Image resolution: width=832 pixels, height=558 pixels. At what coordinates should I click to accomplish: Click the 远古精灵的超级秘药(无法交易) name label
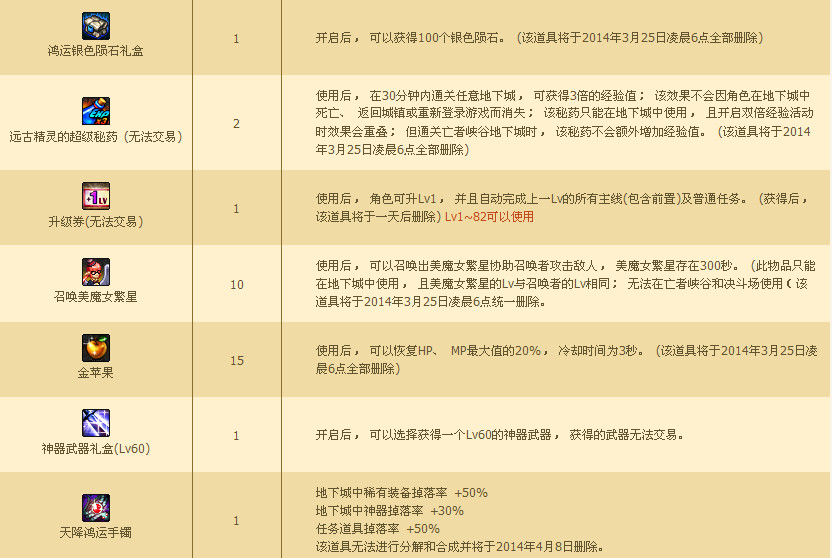click(96, 136)
